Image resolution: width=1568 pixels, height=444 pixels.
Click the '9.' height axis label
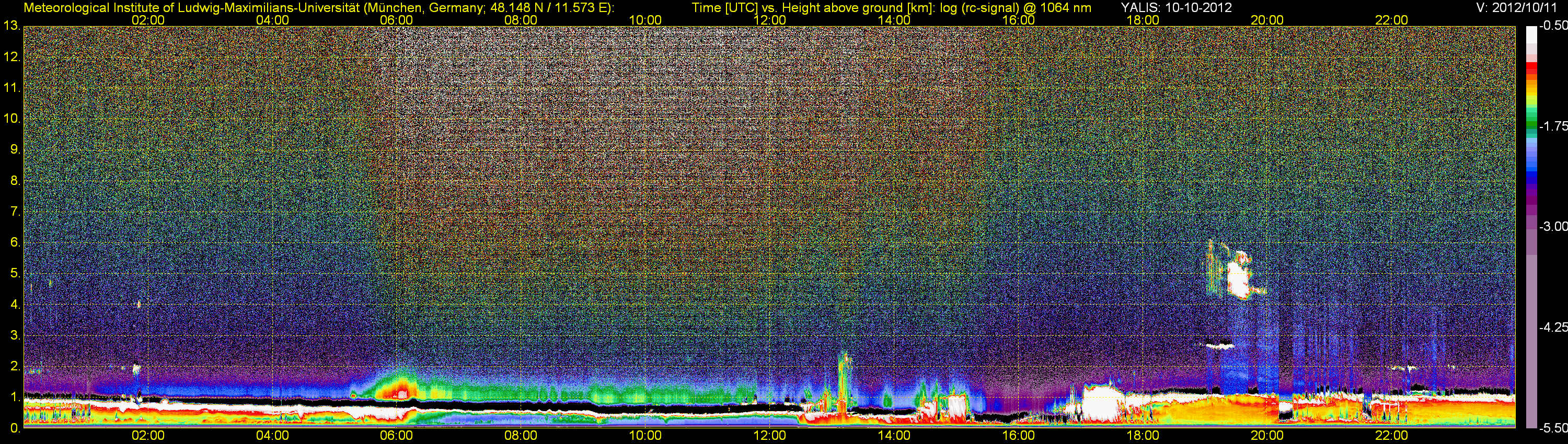15,149
